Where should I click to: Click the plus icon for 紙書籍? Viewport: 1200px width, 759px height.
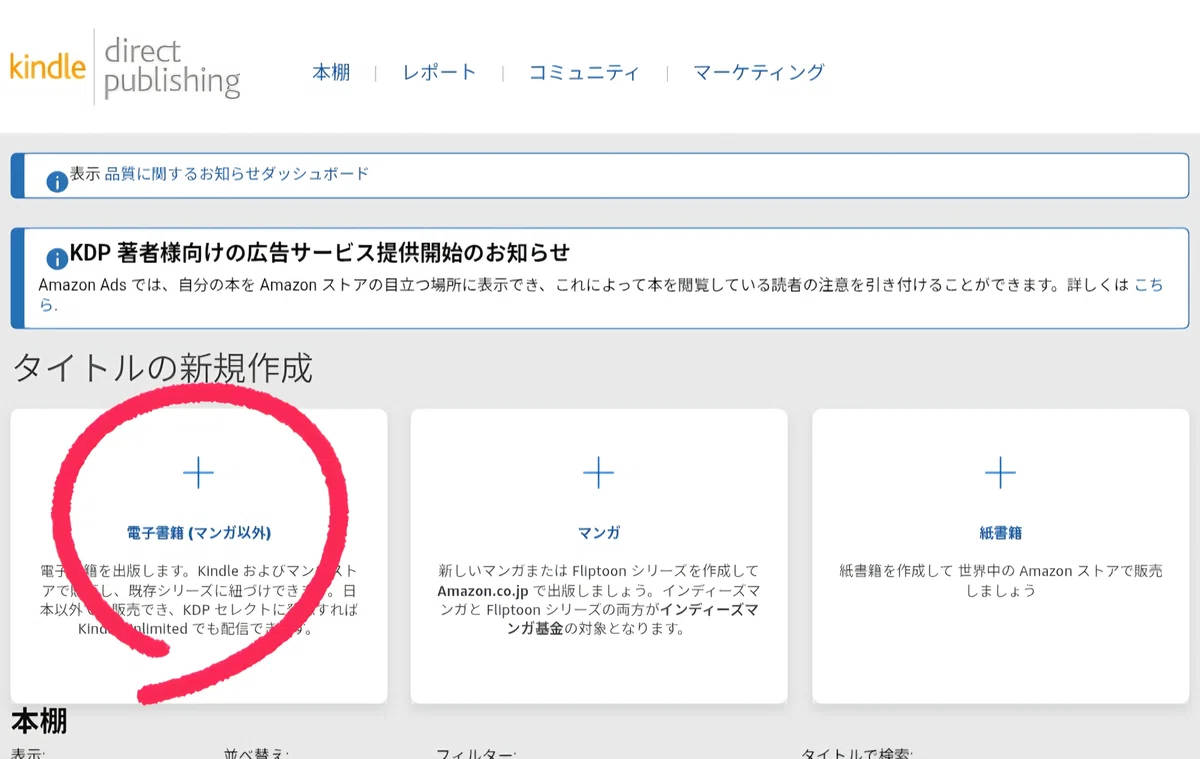tap(1000, 472)
